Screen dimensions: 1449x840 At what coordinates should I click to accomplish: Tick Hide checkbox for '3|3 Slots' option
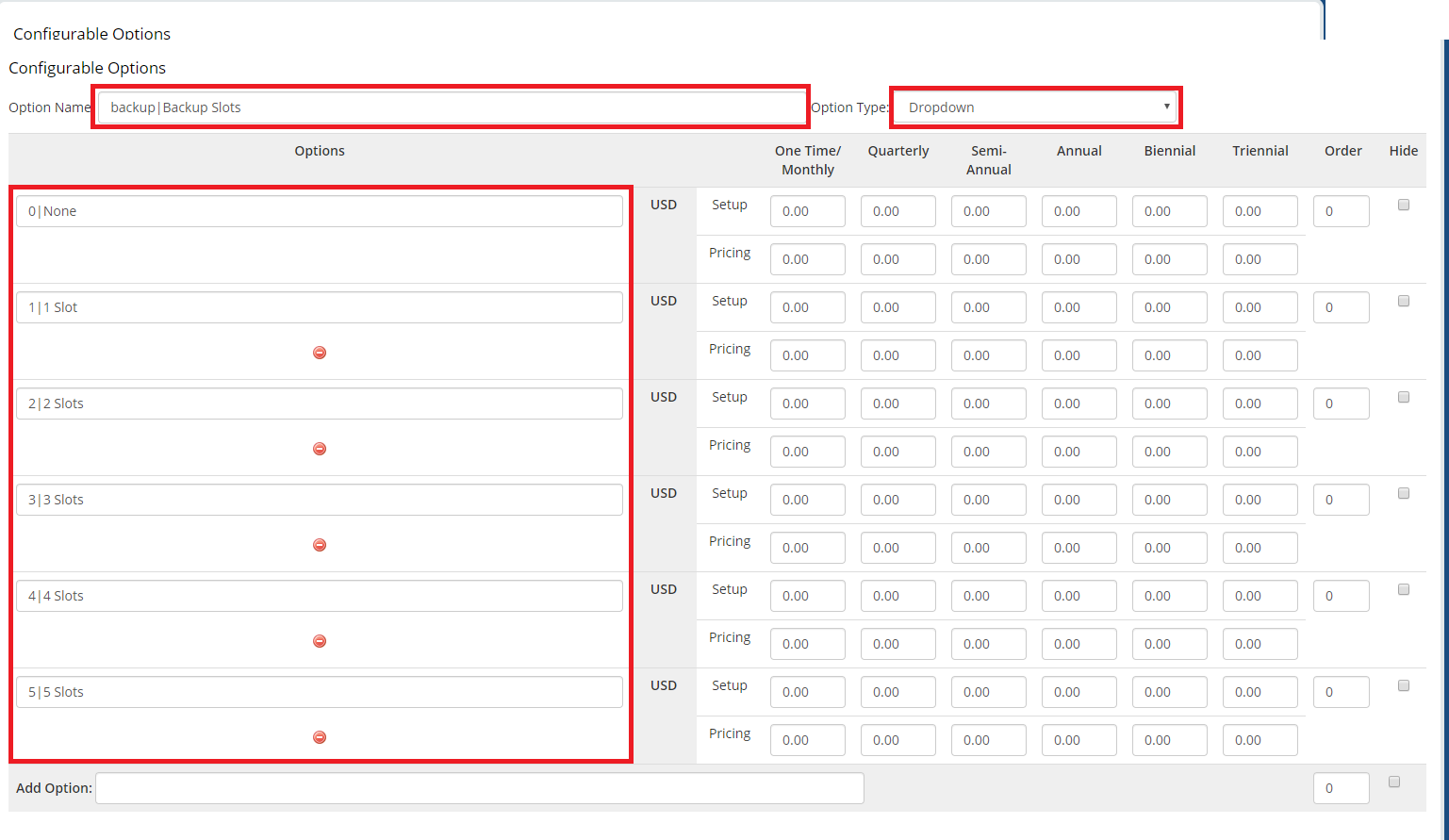click(1404, 493)
